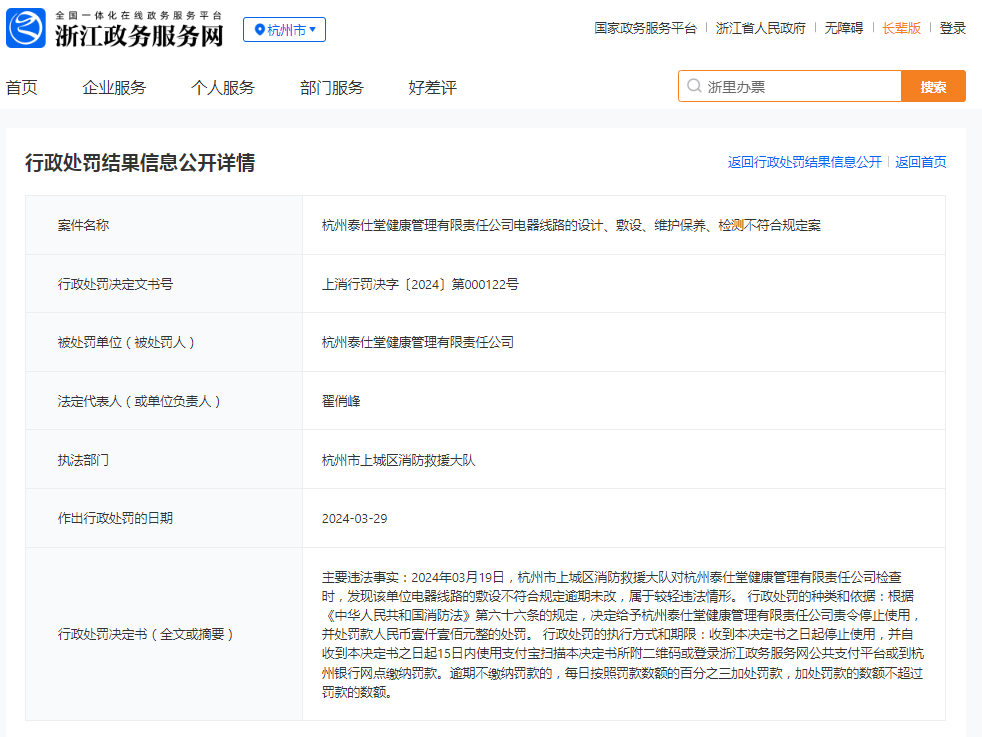The image size is (982, 737).
Task: Click the 被处罚单位（被处罚人） label
Action: pyautogui.click(x=126, y=343)
